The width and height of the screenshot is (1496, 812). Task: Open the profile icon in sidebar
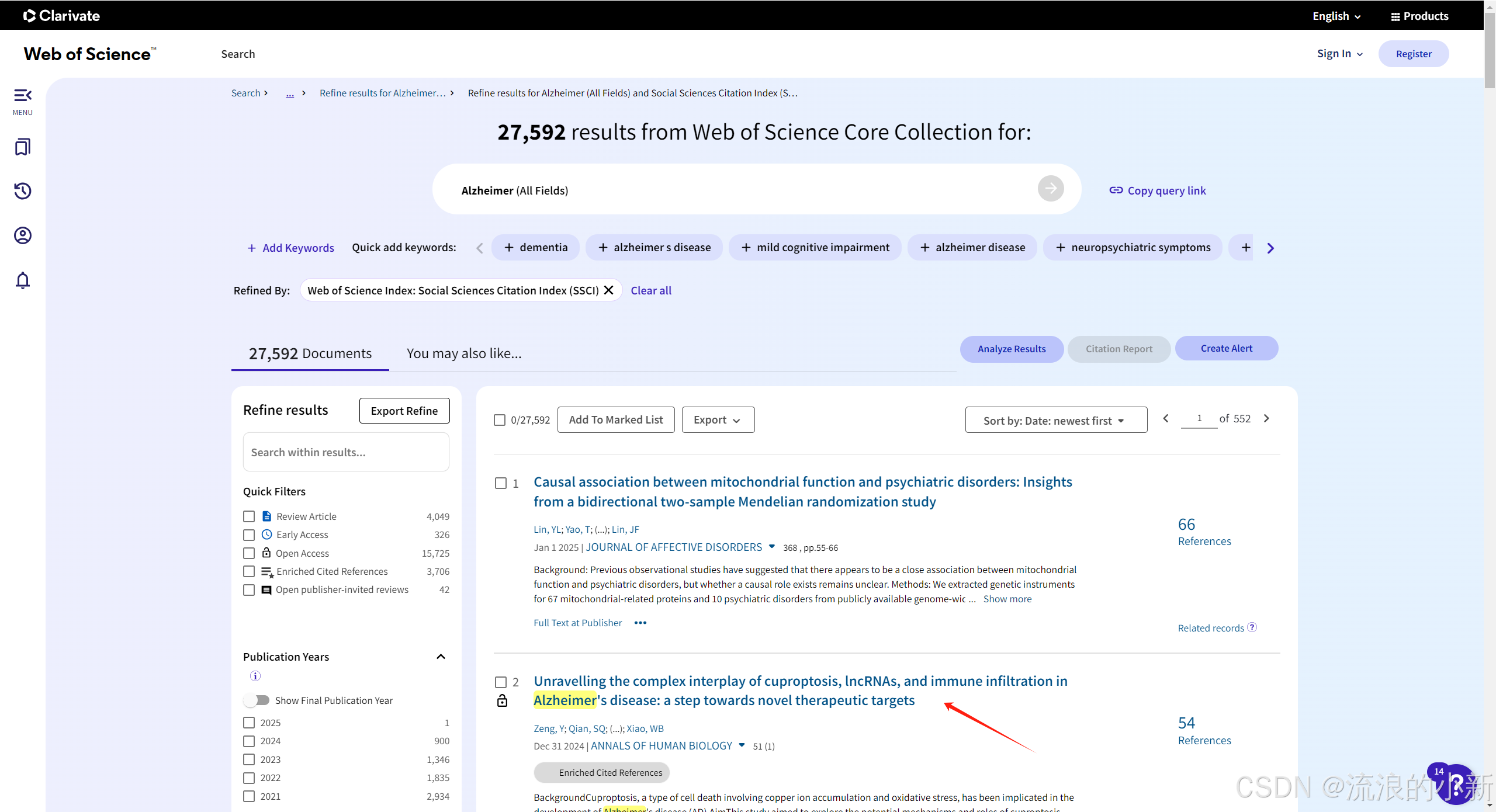[x=22, y=235]
